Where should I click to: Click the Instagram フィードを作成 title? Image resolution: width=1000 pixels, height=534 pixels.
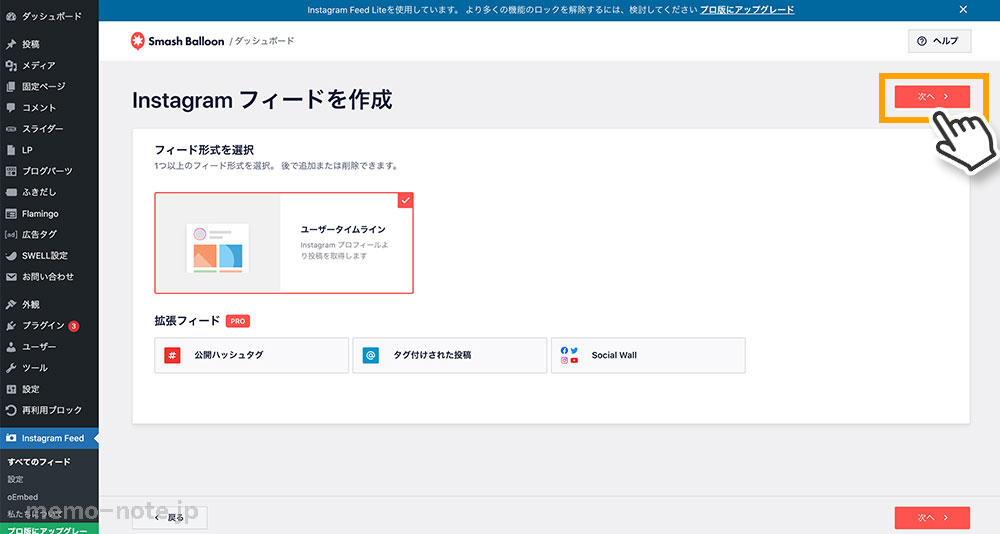262,100
